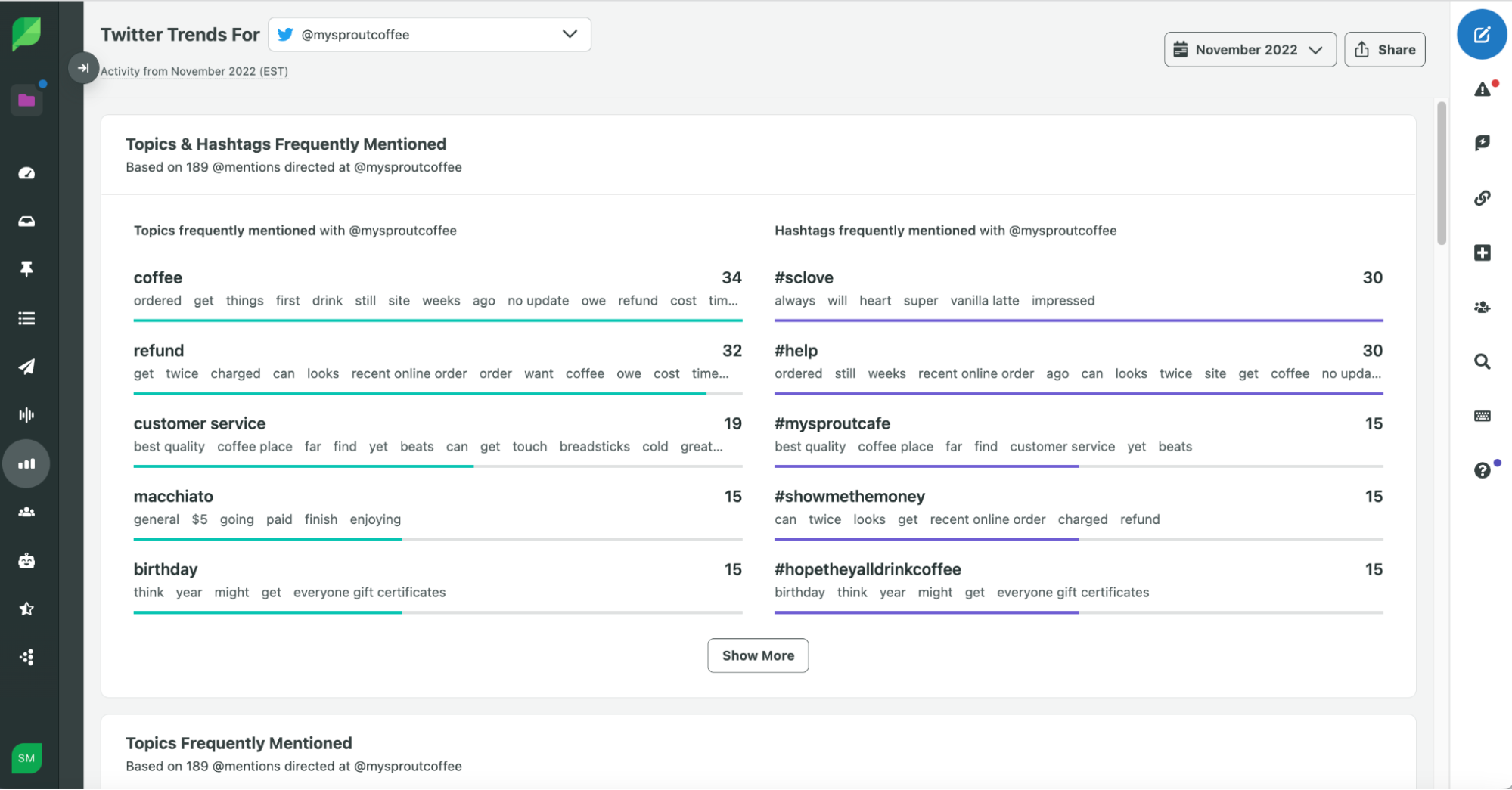Click the search magnifier icon
The width and height of the screenshot is (1512, 790).
tap(1482, 361)
